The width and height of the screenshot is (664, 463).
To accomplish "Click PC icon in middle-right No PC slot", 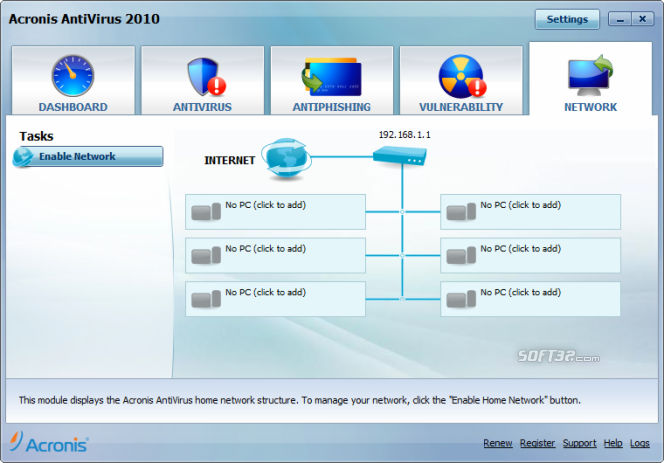I will click(461, 255).
